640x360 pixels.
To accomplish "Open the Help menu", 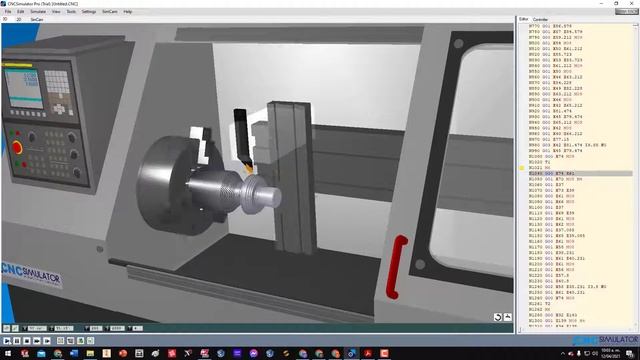I will pos(127,12).
